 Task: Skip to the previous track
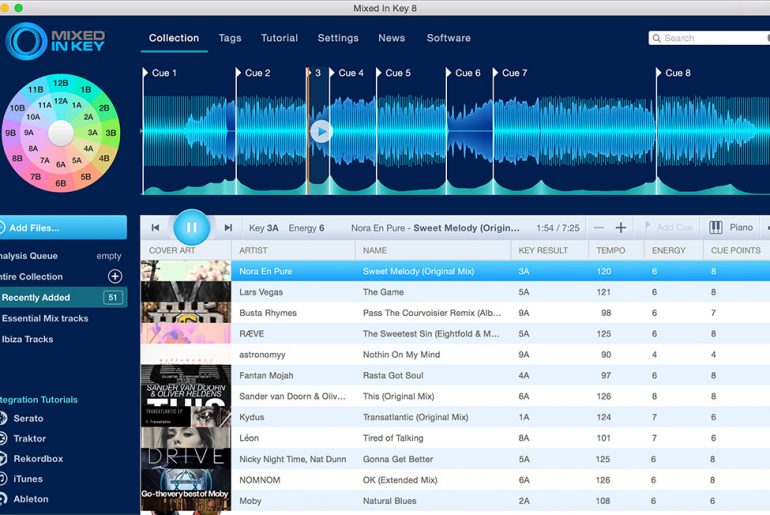(x=156, y=228)
